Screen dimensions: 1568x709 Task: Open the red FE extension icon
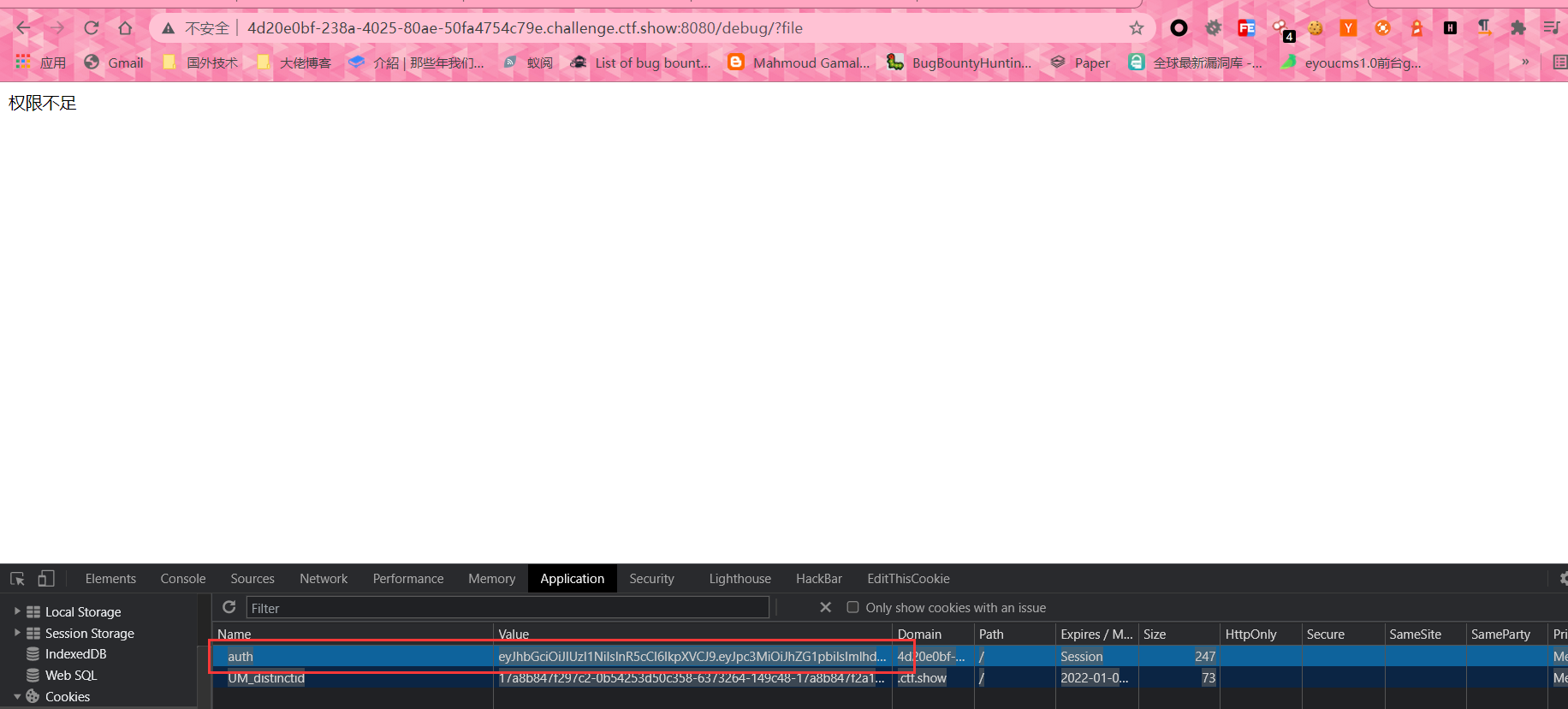pos(1246,28)
